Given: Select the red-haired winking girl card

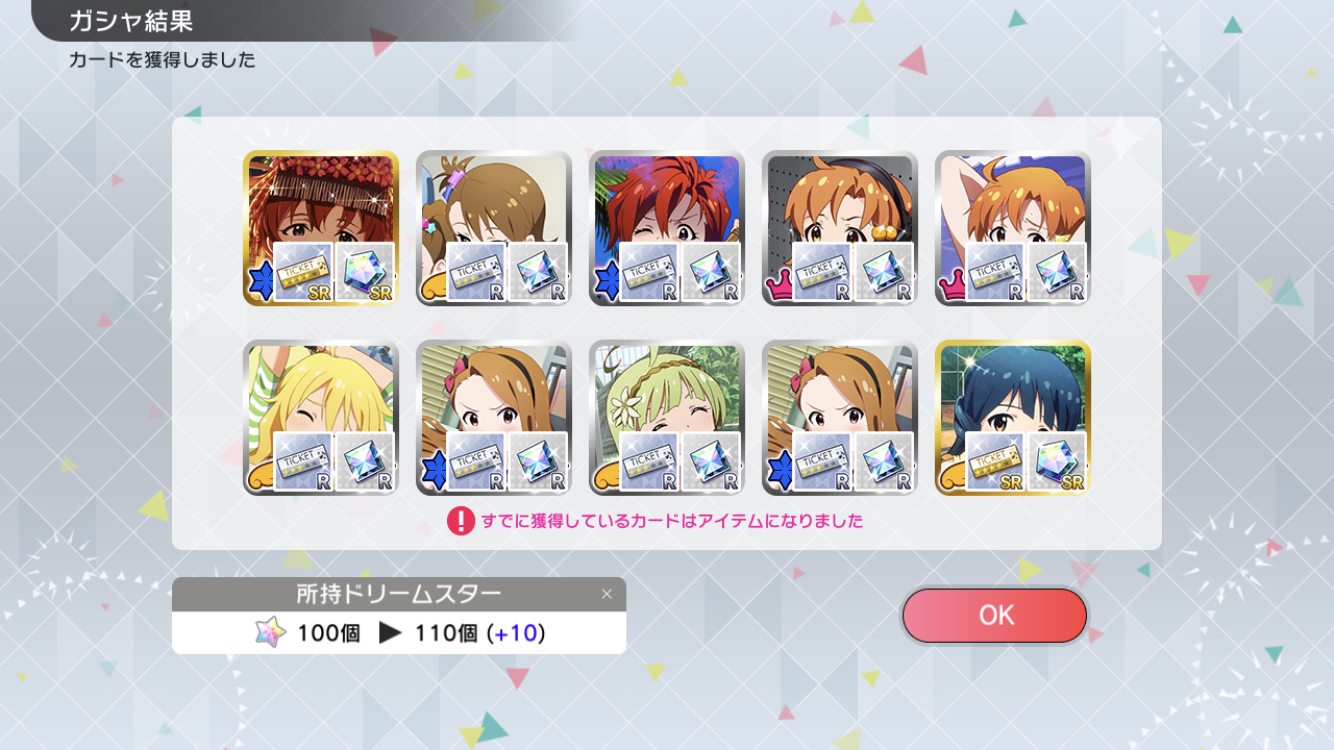Looking at the screenshot, I should (x=667, y=228).
